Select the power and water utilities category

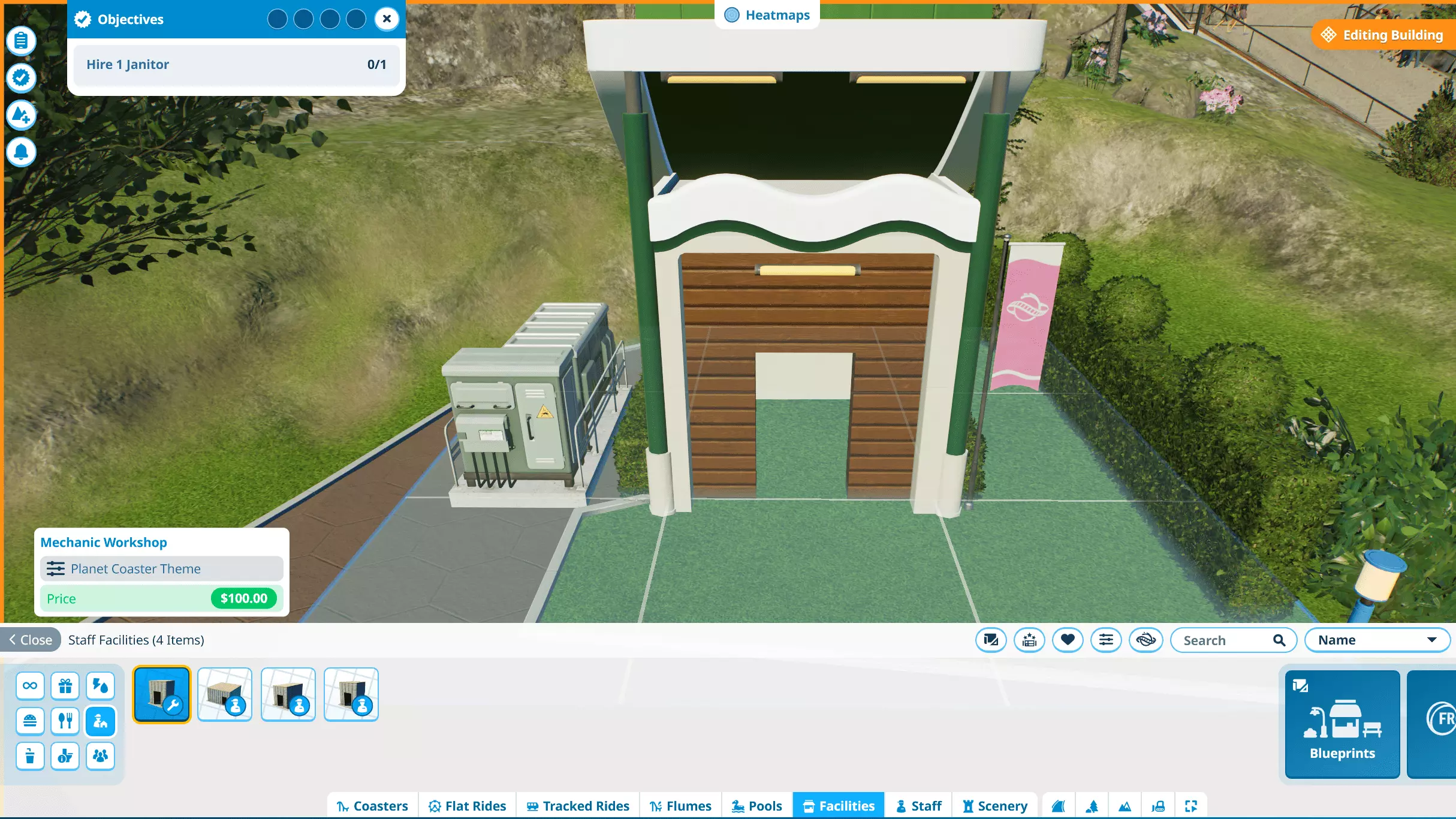point(100,686)
